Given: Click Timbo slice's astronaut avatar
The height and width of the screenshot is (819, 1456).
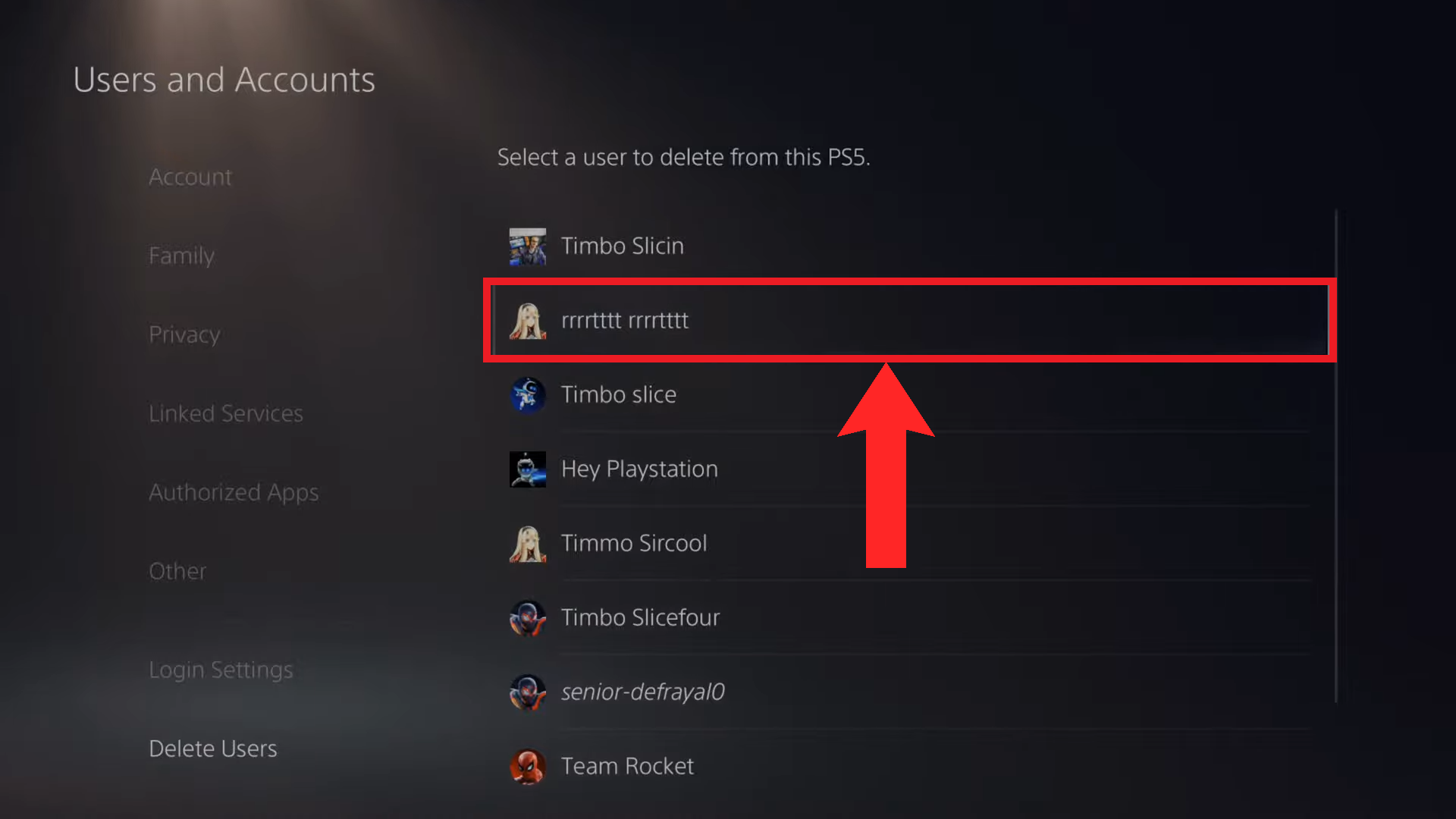Looking at the screenshot, I should pyautogui.click(x=527, y=395).
